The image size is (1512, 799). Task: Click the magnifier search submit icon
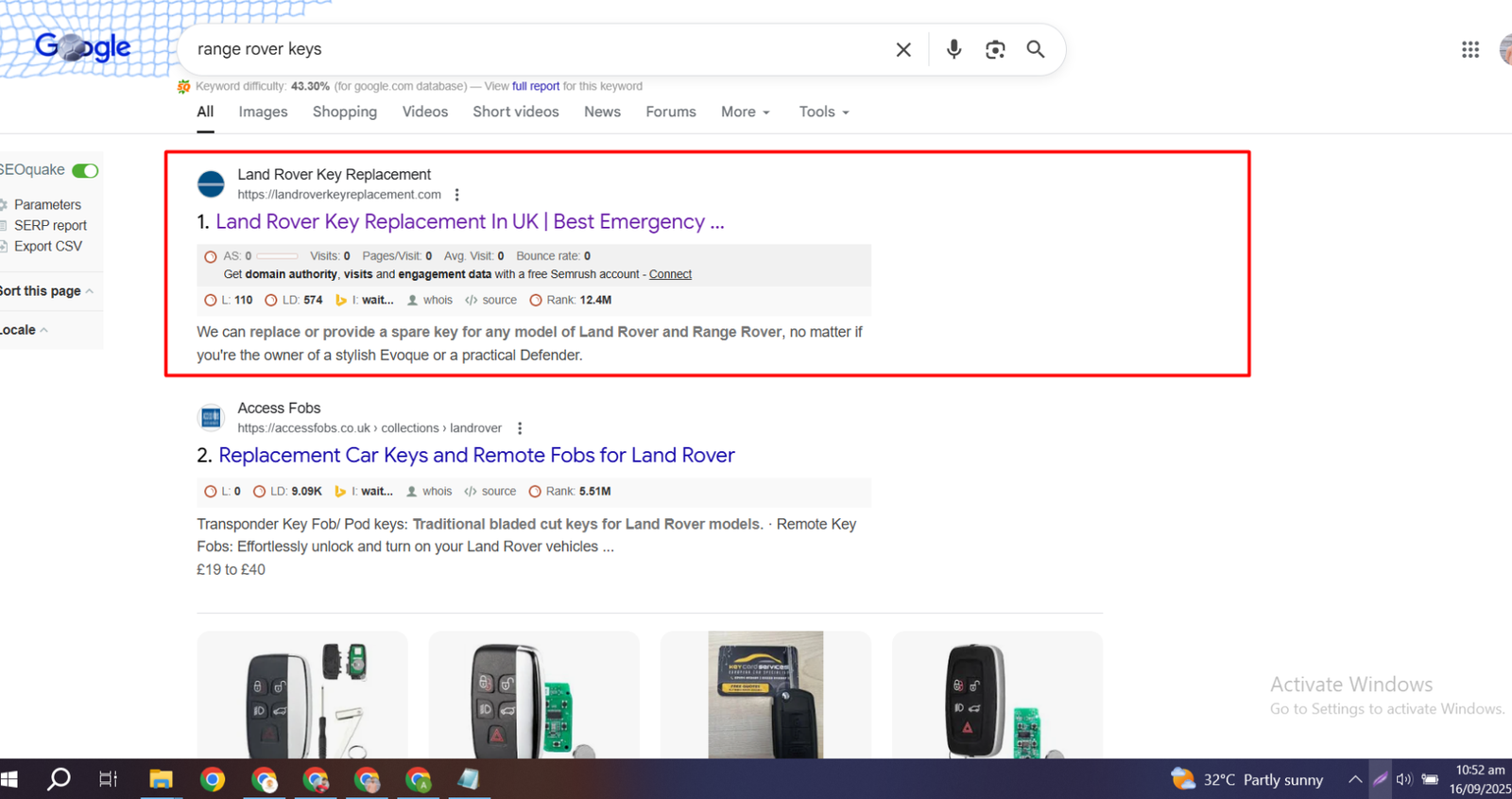coord(1036,49)
